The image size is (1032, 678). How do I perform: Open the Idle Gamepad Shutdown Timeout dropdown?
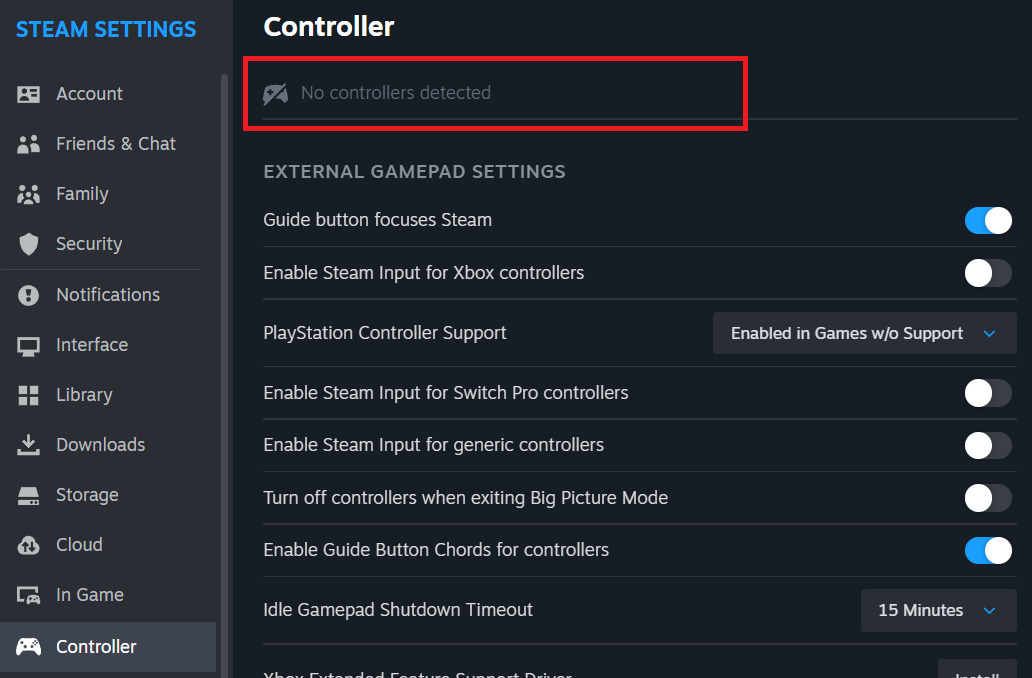coord(938,610)
